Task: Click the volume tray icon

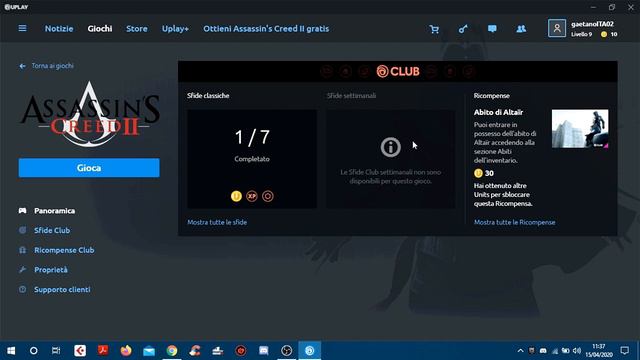Action: (x=577, y=351)
